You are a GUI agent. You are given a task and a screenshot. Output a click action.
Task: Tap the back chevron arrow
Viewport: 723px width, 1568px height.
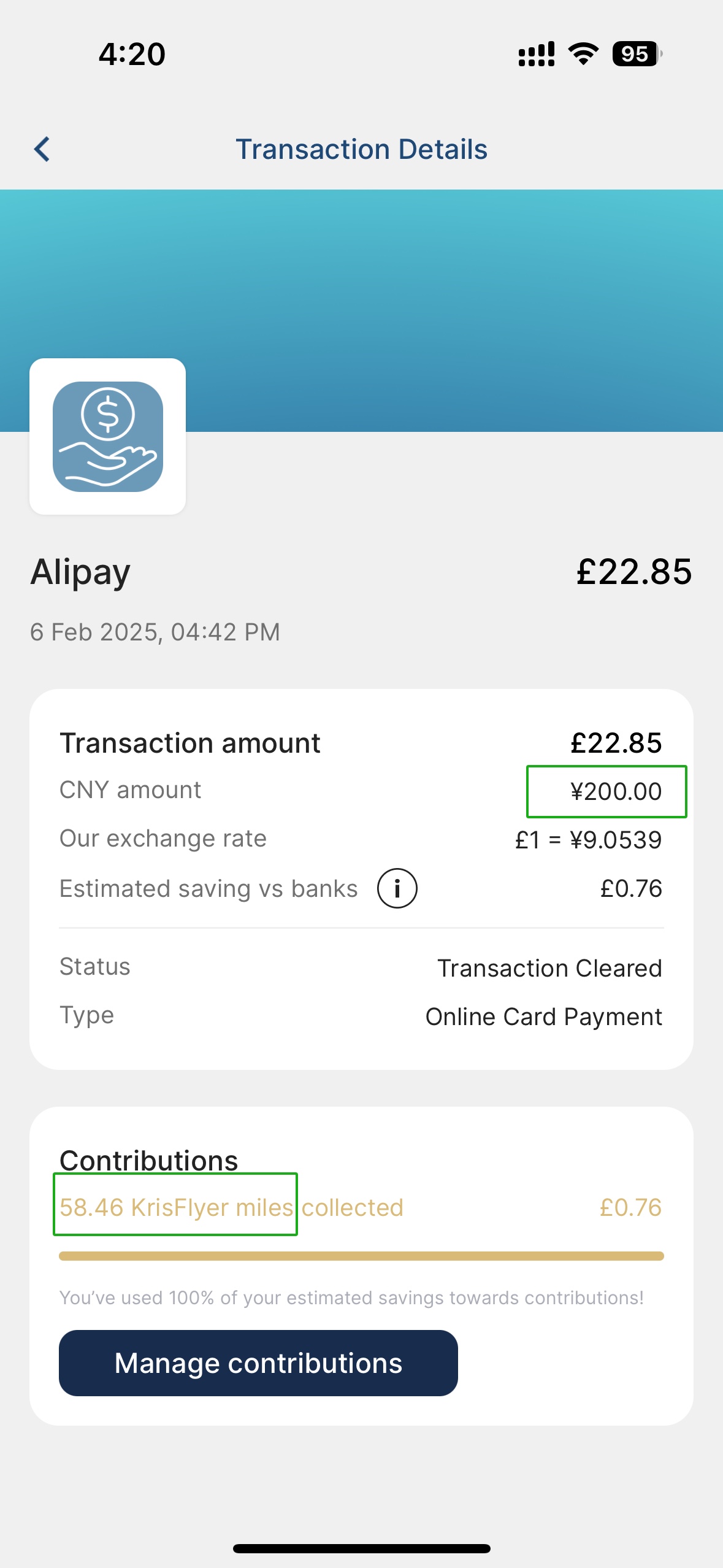42,149
